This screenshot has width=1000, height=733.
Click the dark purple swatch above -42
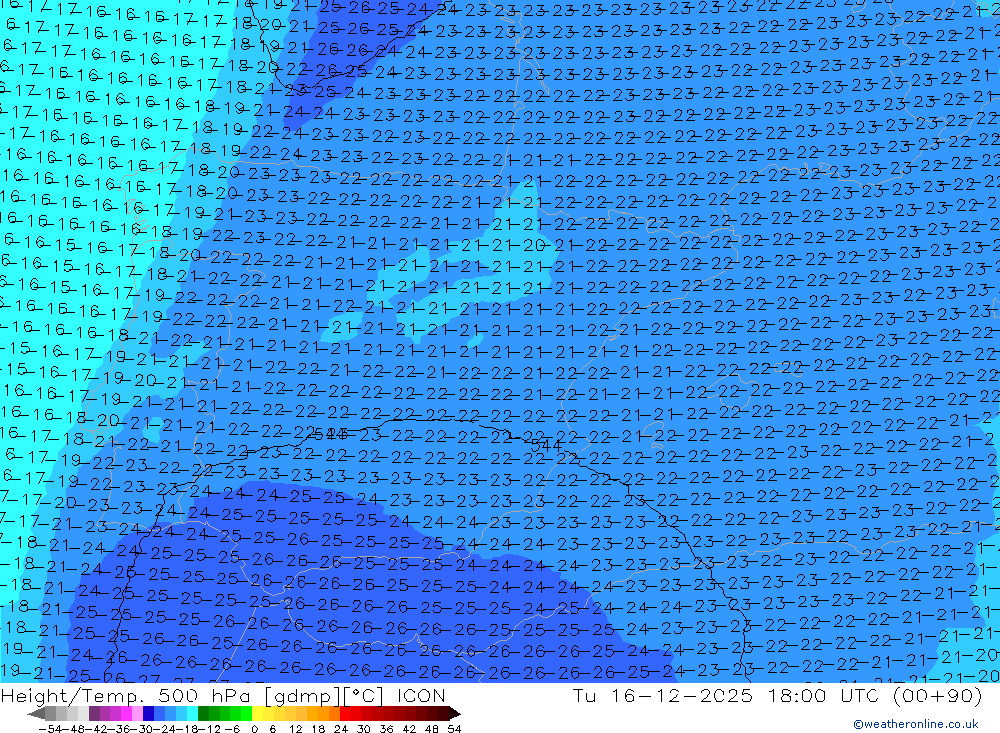point(94,714)
